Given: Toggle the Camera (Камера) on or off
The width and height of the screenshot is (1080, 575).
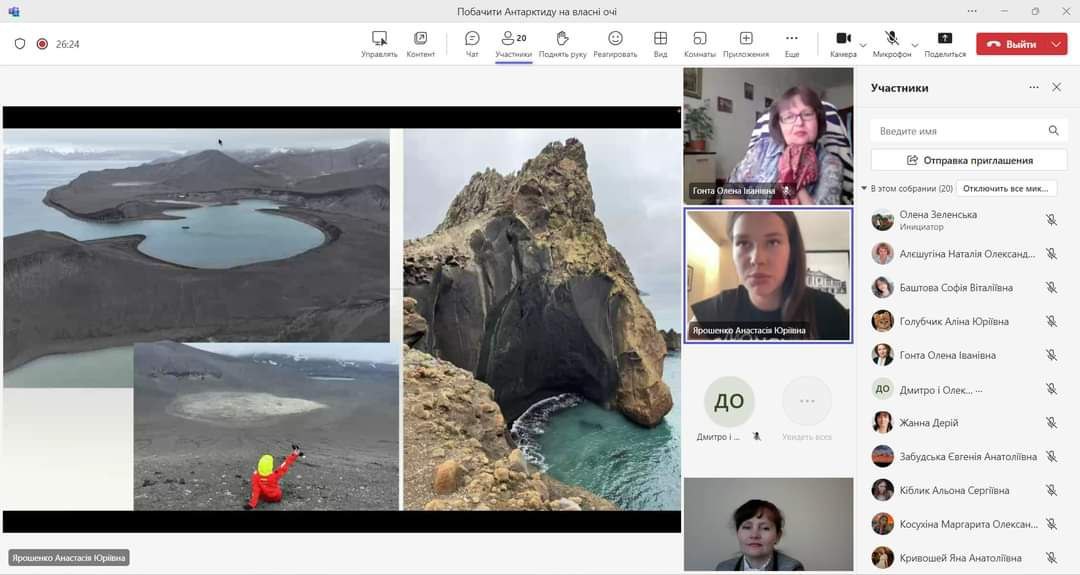Looking at the screenshot, I should 843,38.
